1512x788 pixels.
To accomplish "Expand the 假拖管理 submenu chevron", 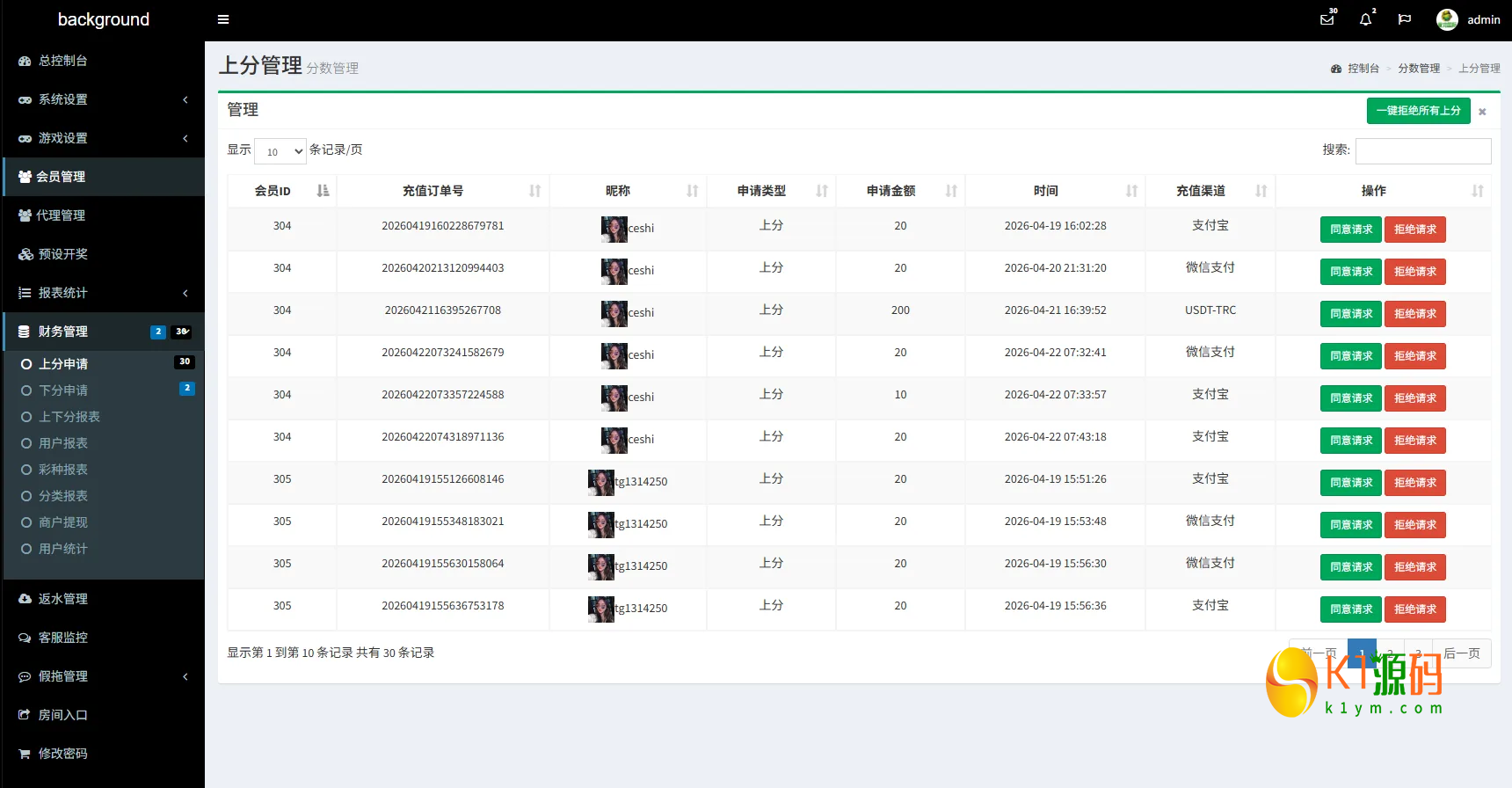I will [185, 676].
